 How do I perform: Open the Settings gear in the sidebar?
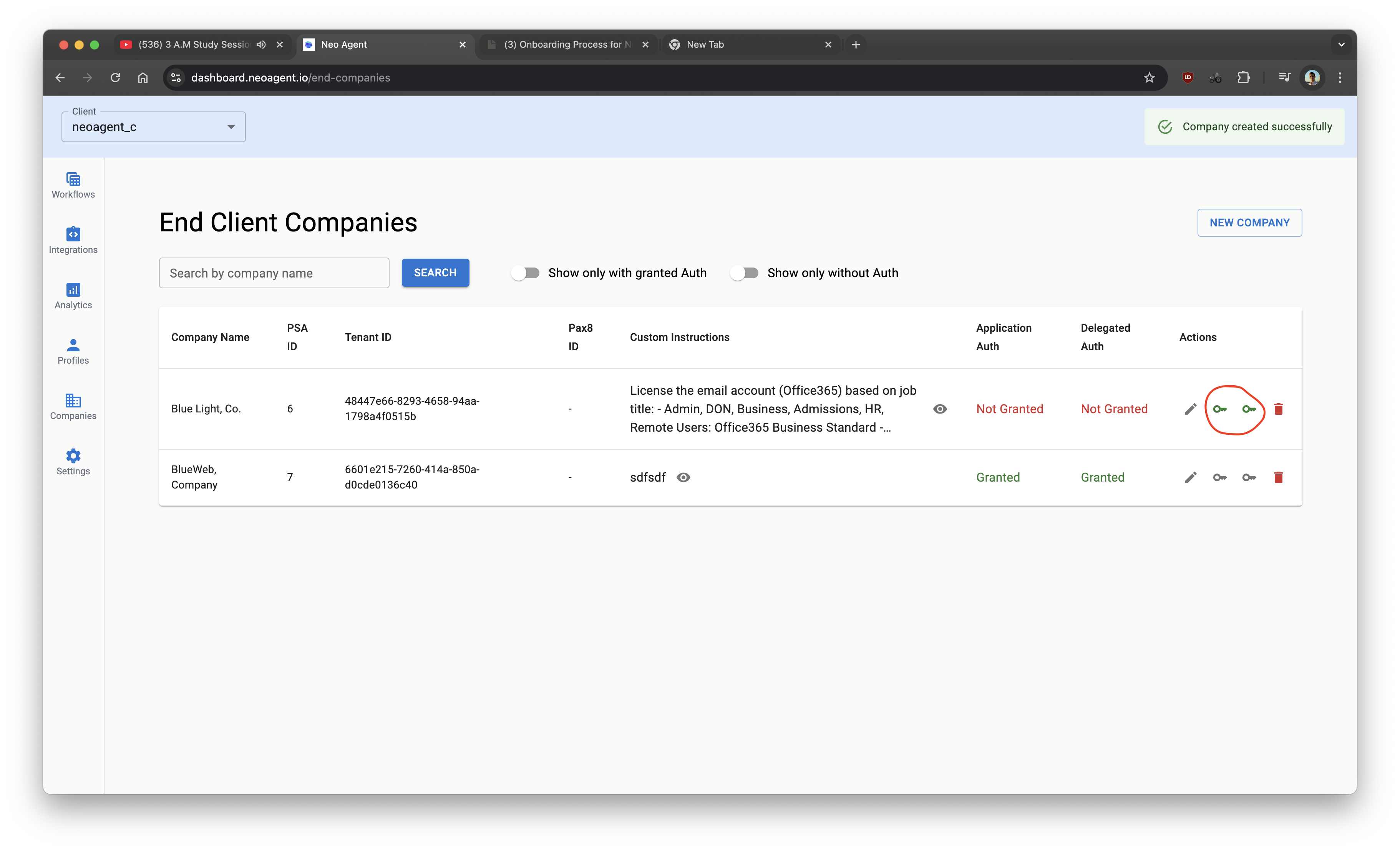tap(73, 462)
